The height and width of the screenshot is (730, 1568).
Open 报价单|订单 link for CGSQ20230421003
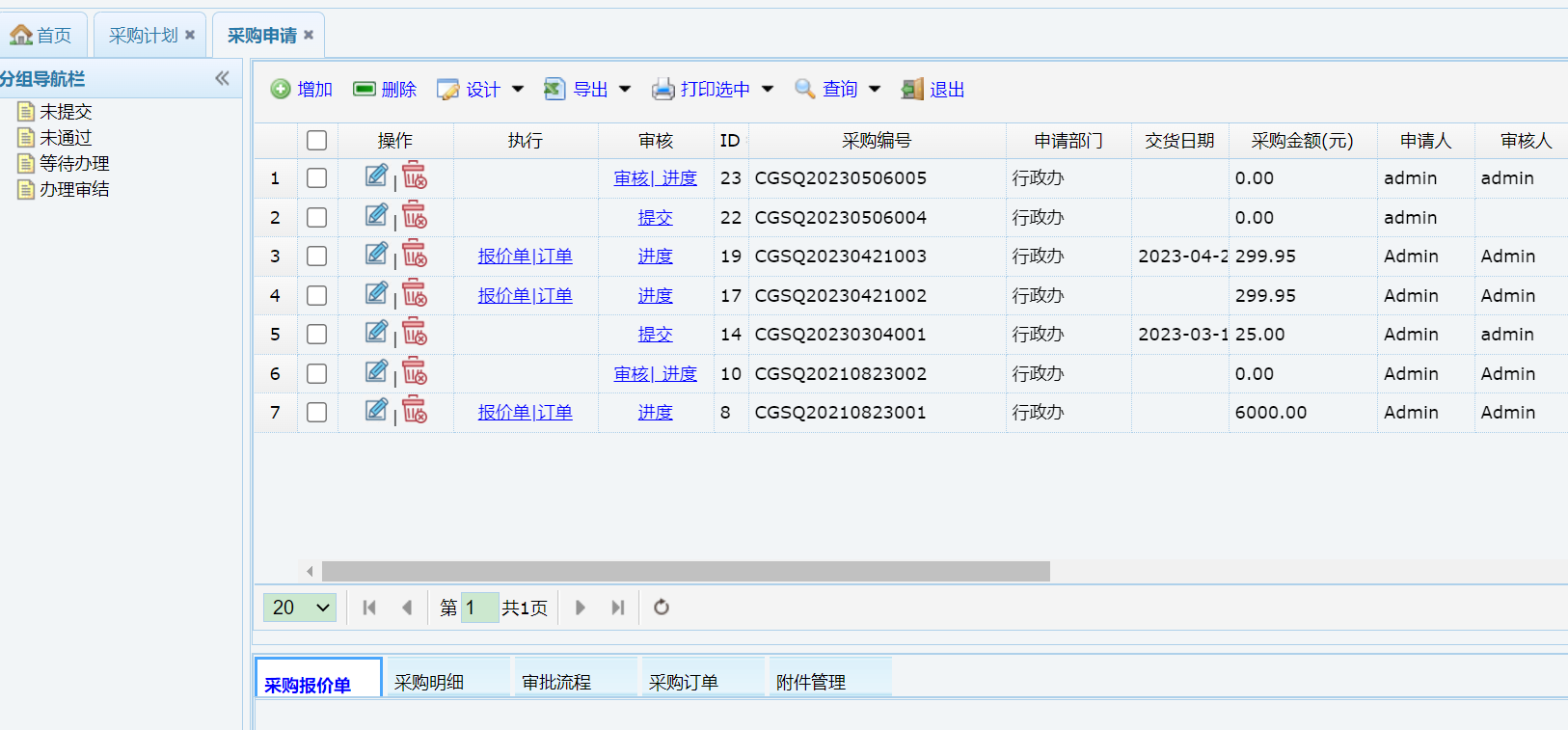point(525,257)
